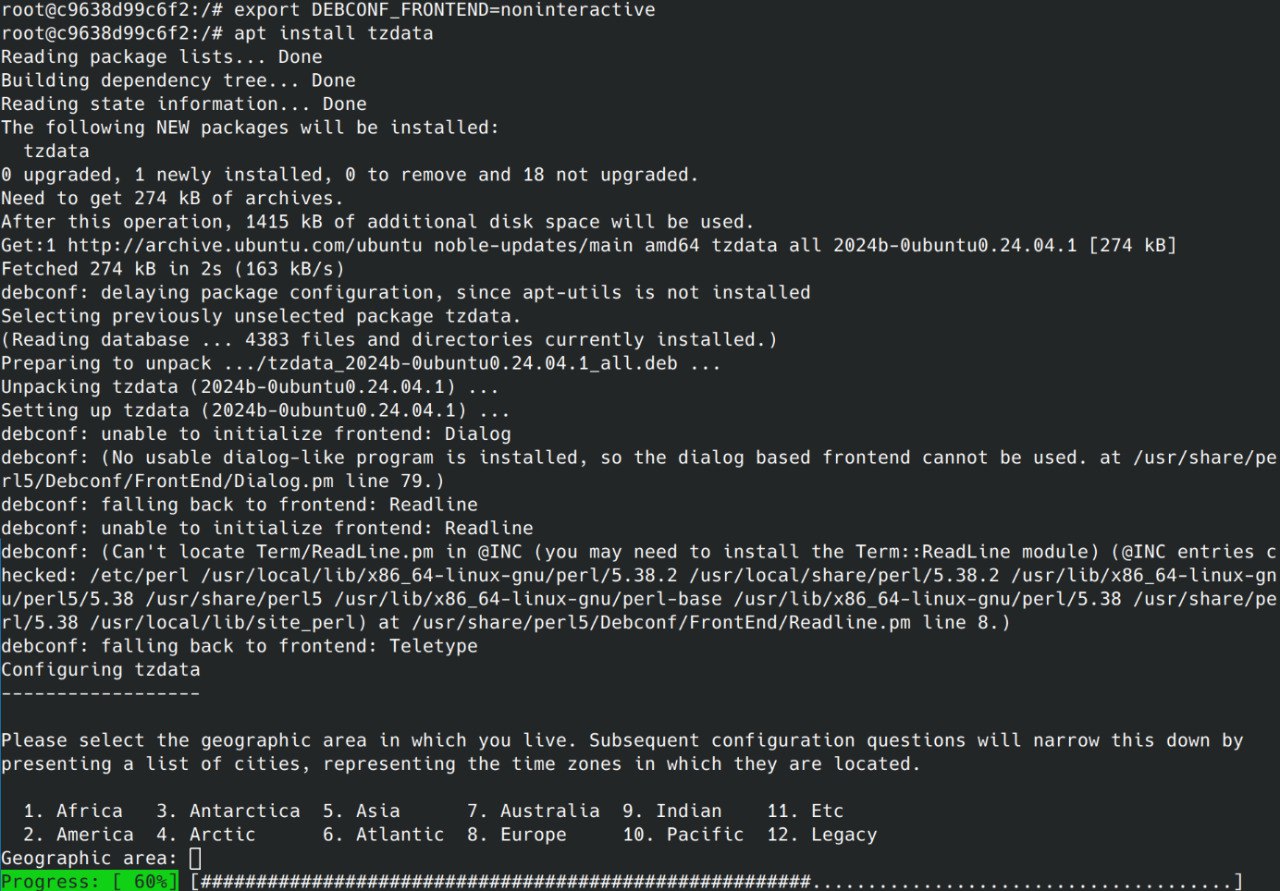
Task: Select '10. Pacific' from the list
Action: click(x=684, y=834)
